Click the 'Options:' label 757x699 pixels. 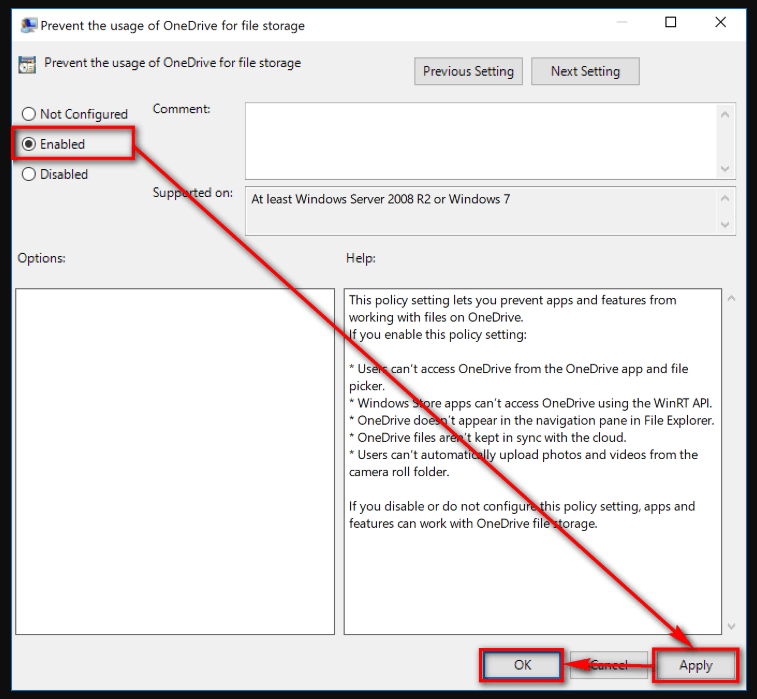point(42,258)
